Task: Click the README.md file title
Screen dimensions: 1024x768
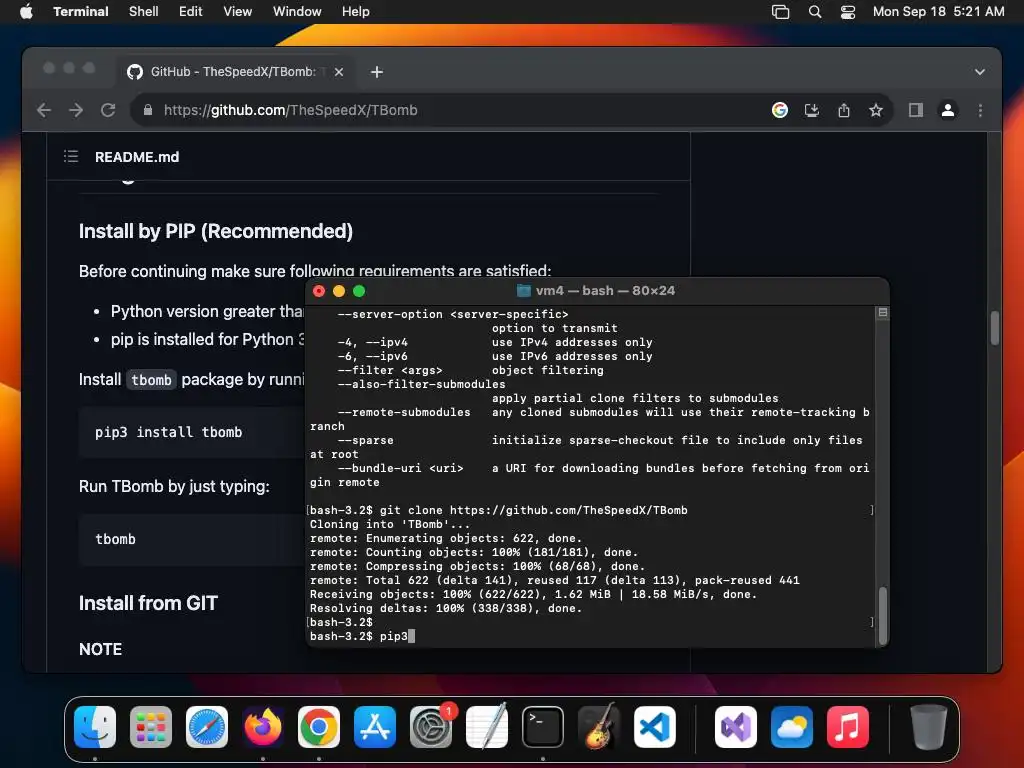Action: pos(137,157)
